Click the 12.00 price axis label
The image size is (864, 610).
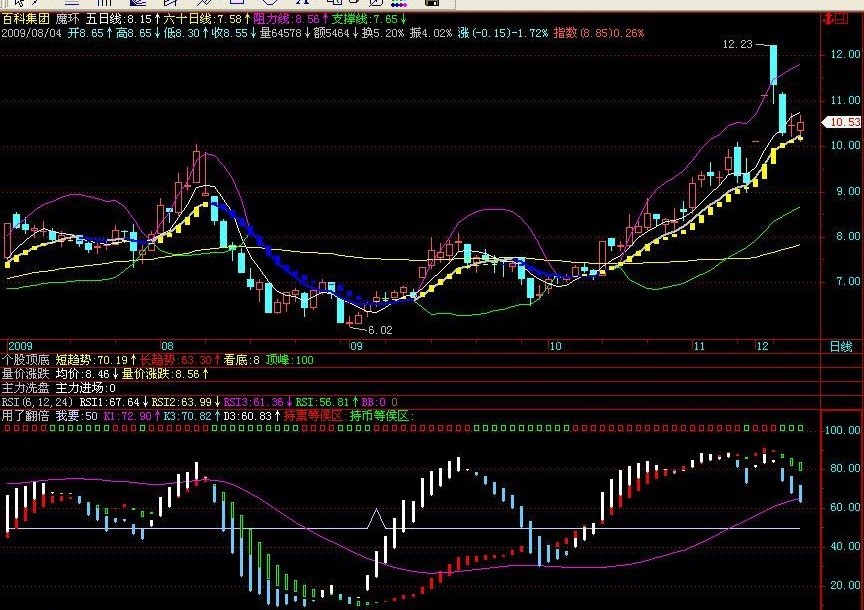[x=845, y=54]
